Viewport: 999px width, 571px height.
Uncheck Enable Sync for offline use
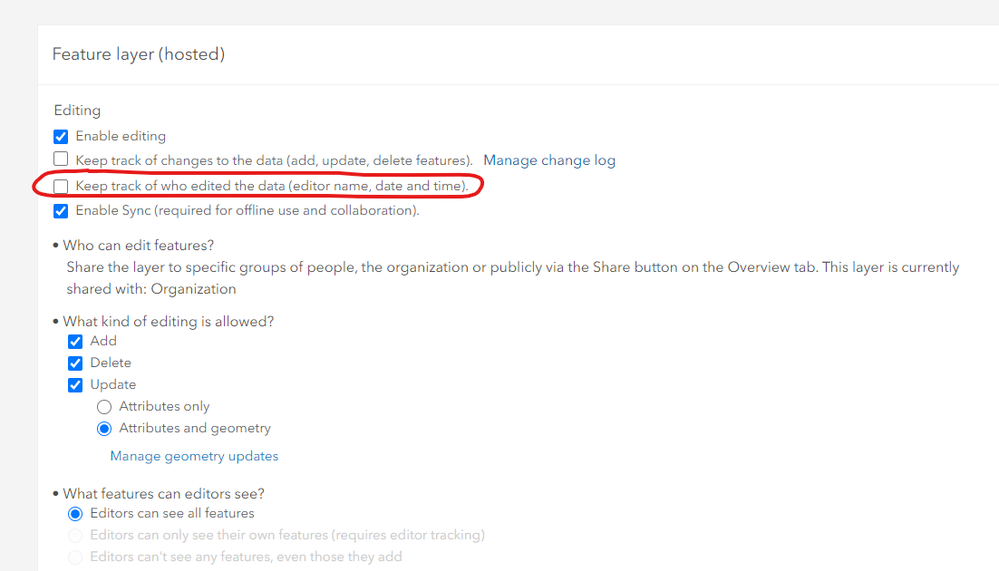click(x=61, y=211)
